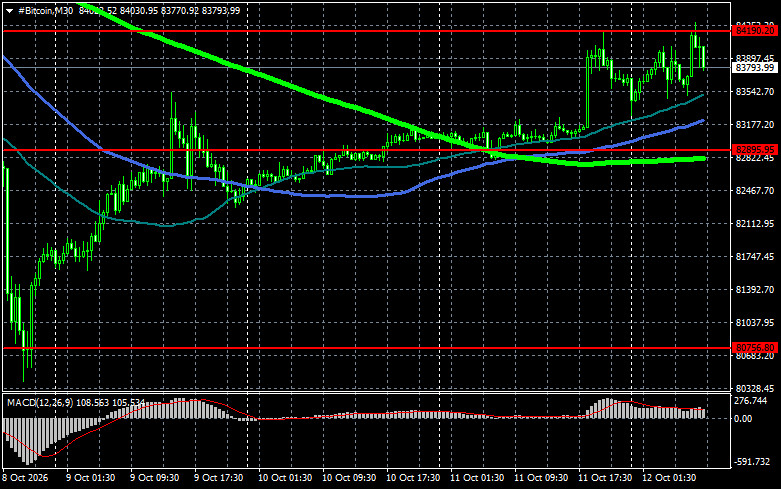Click the #Bitcoin,M30 chart title
Image resolution: width=781 pixels, height=489 pixels.
tap(45, 10)
